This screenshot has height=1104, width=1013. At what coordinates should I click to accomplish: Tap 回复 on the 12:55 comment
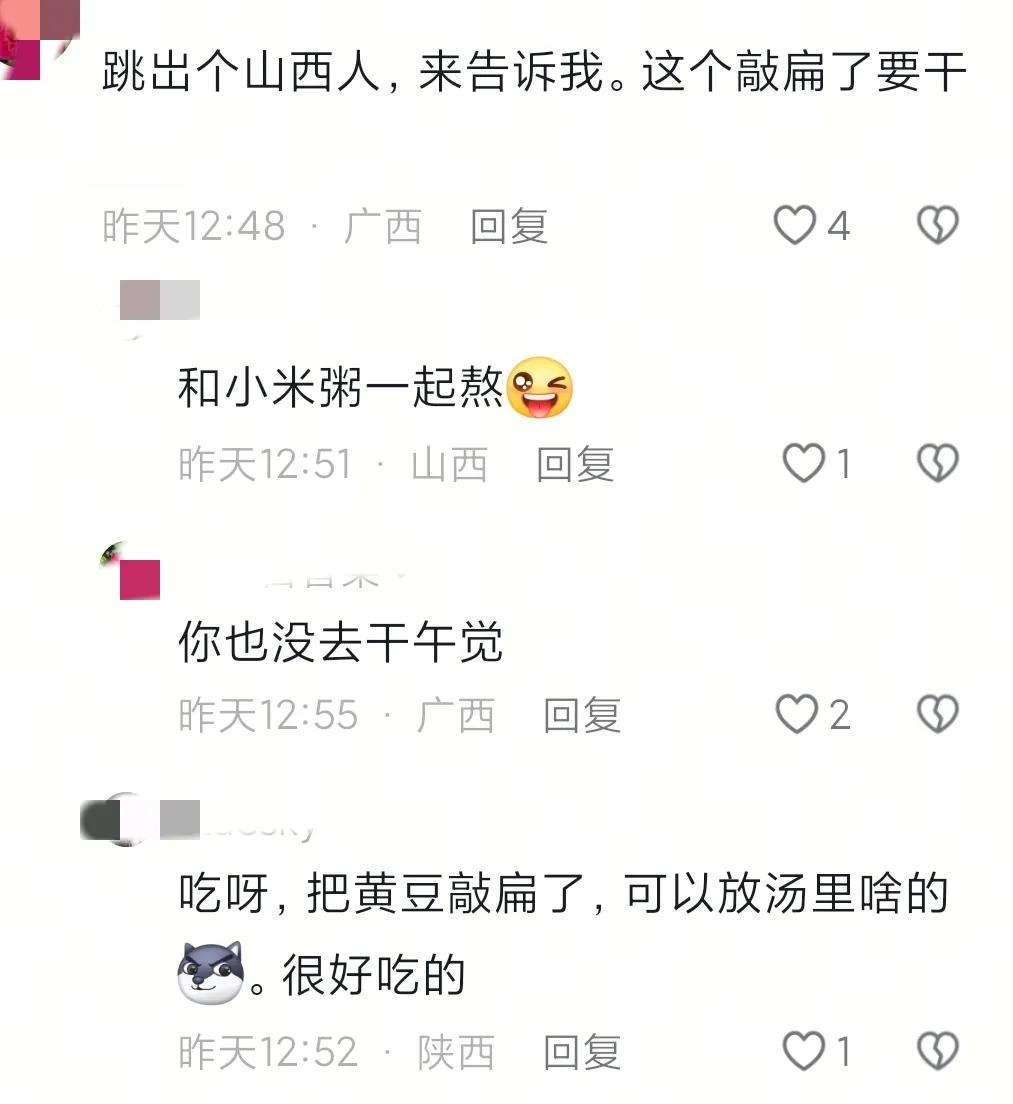[x=582, y=715]
